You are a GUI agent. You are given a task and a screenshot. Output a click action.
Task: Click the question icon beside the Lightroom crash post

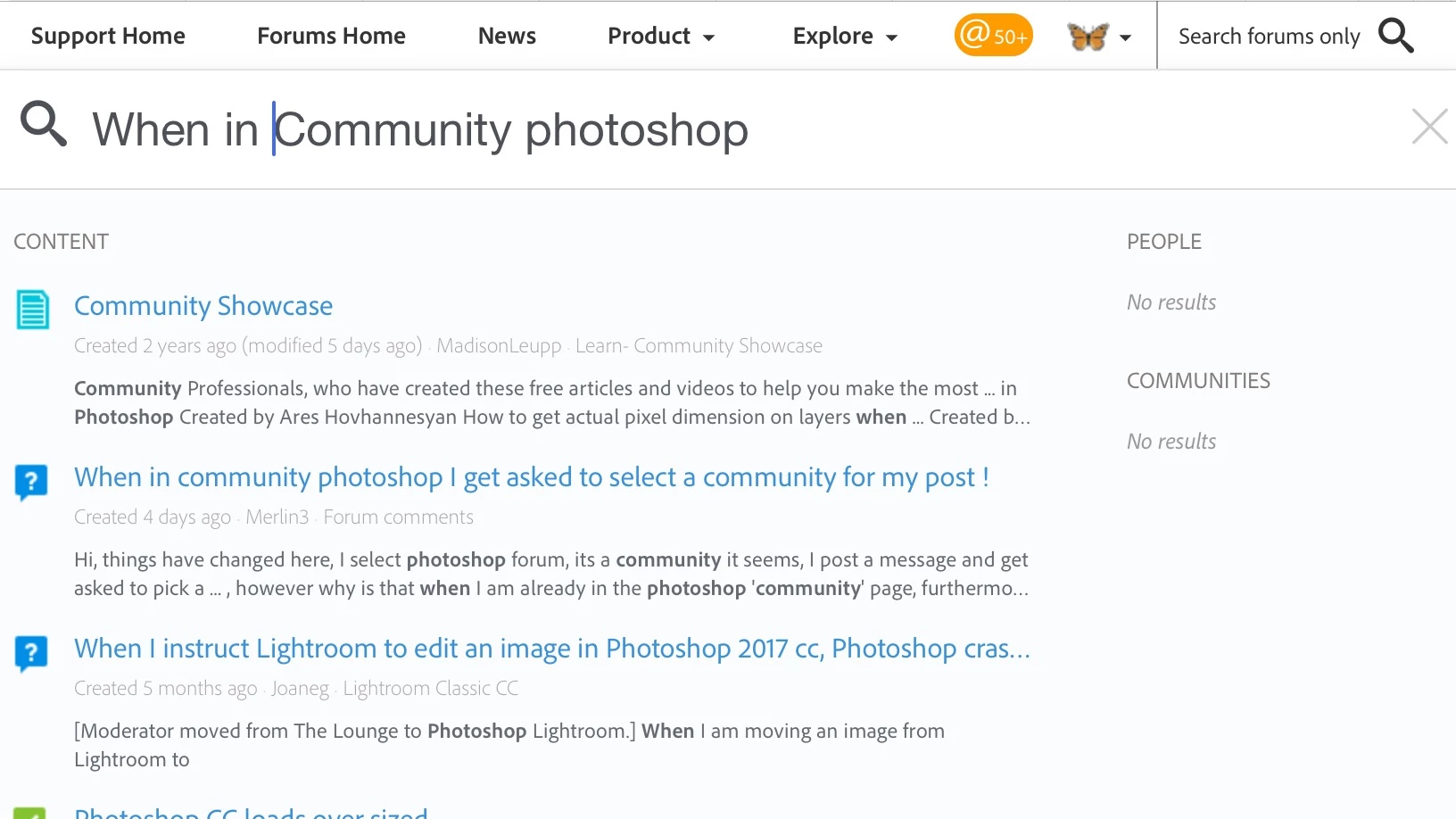31,653
